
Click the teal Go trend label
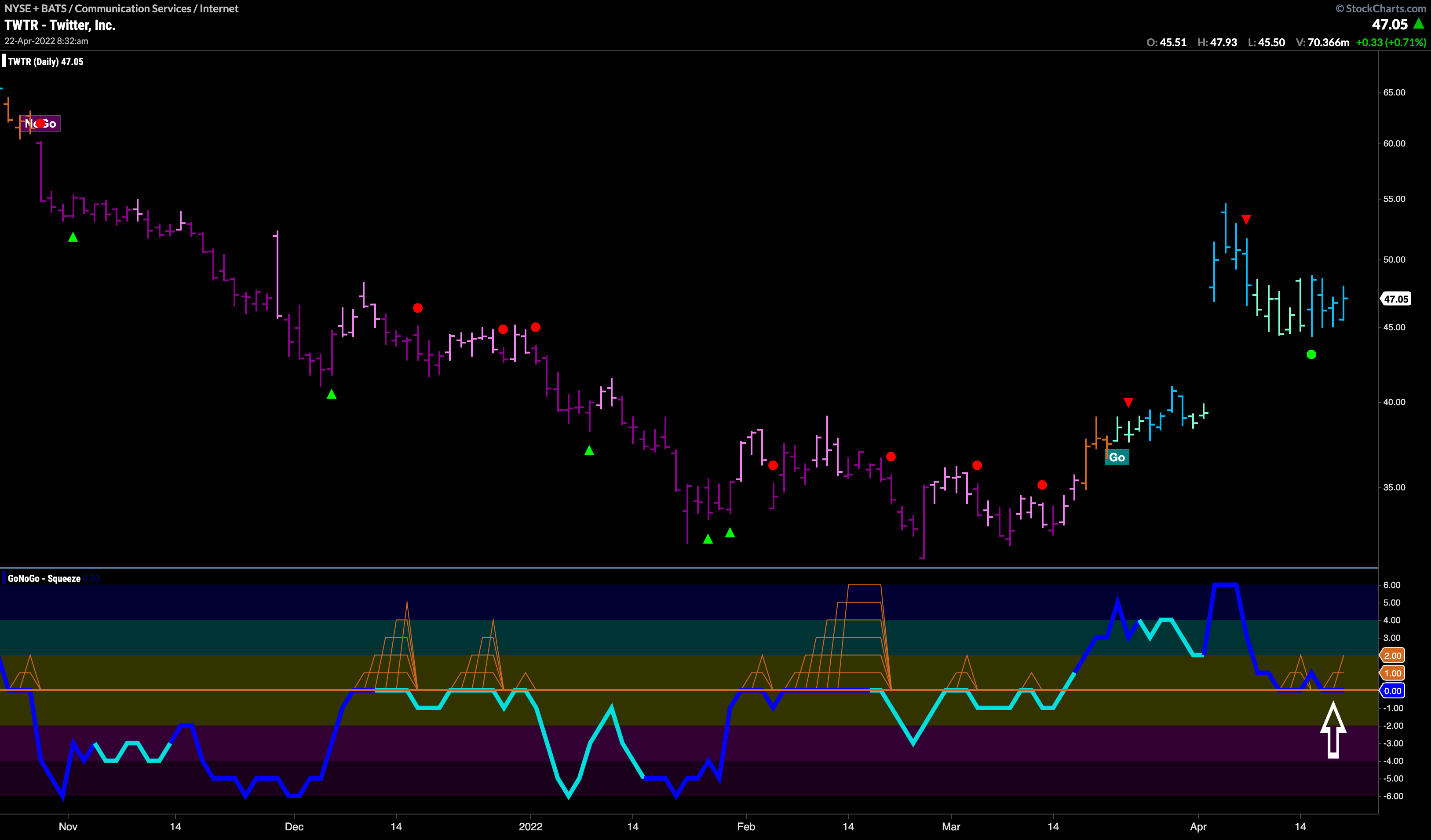[1117, 457]
